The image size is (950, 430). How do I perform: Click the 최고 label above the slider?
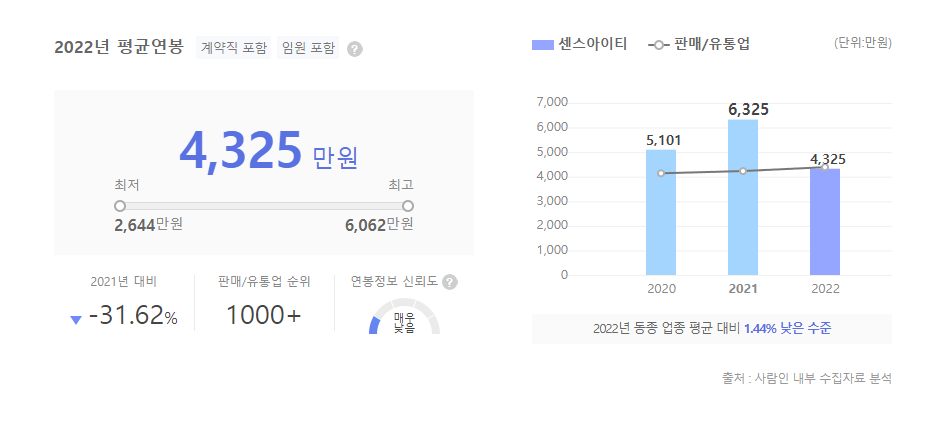(x=401, y=185)
